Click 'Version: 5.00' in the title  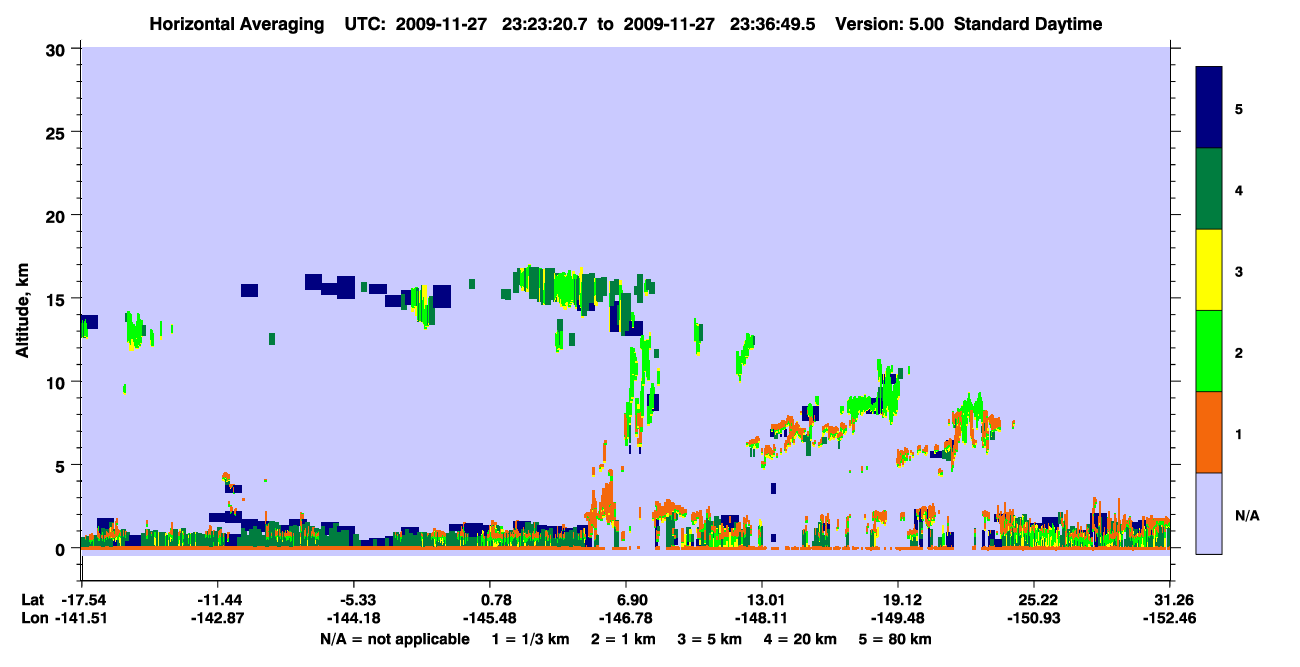coord(890,24)
